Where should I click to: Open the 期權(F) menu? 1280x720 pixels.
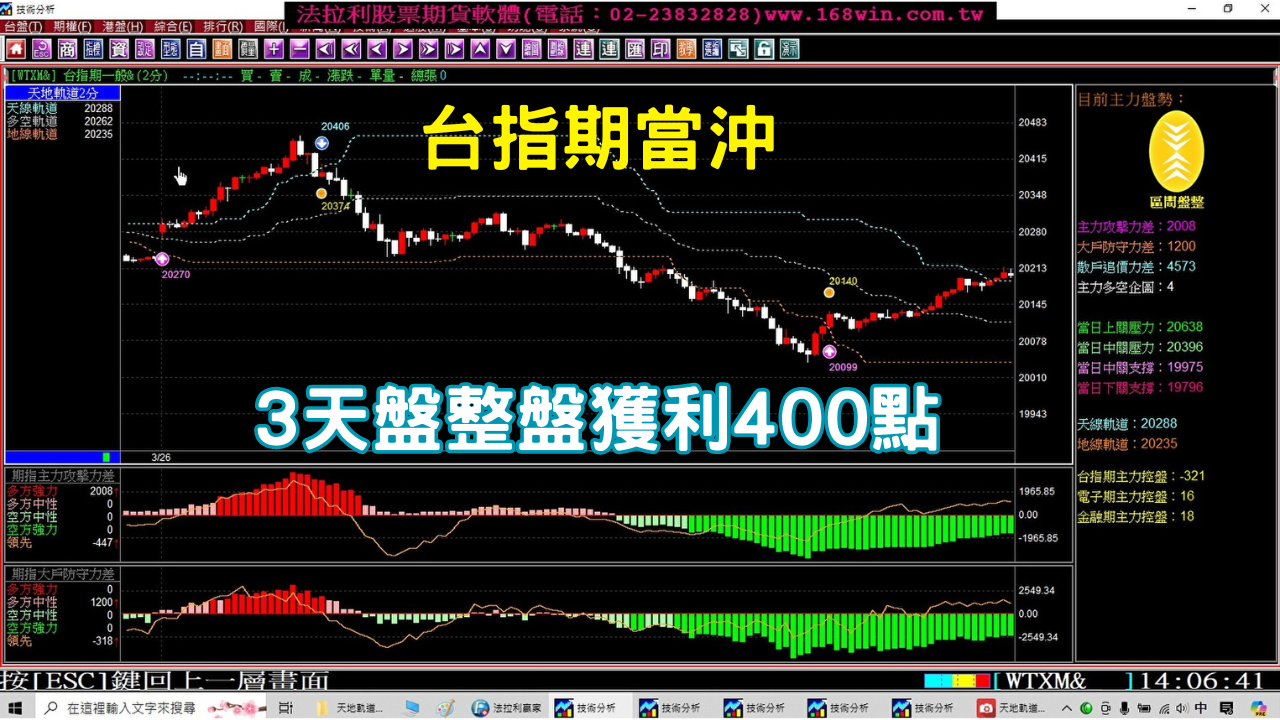(x=72, y=27)
